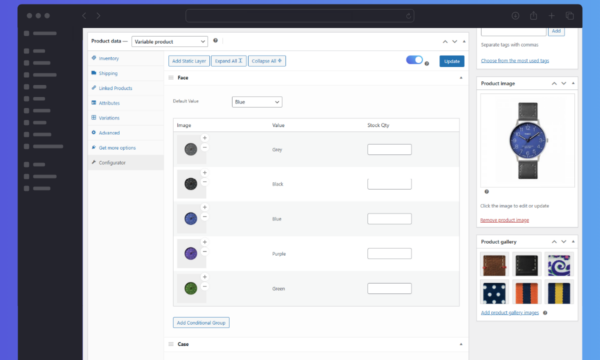Click the minus icon in Green row
Viewport: 600px width, 360px height.
coord(205,286)
